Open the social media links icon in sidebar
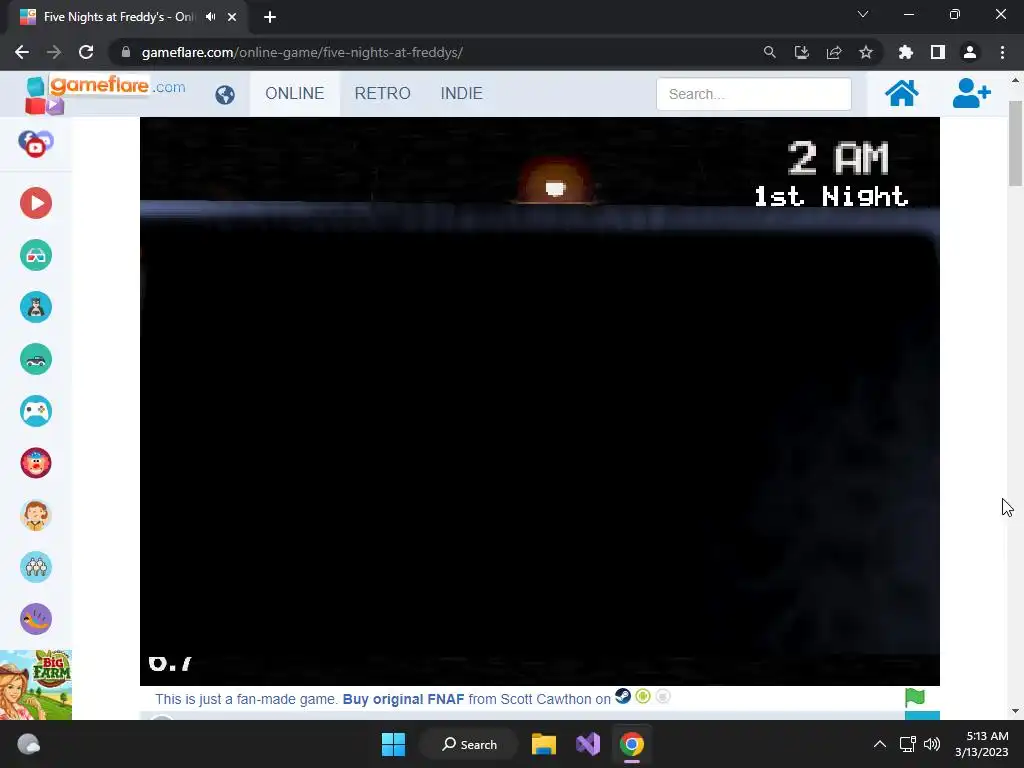 [35, 143]
